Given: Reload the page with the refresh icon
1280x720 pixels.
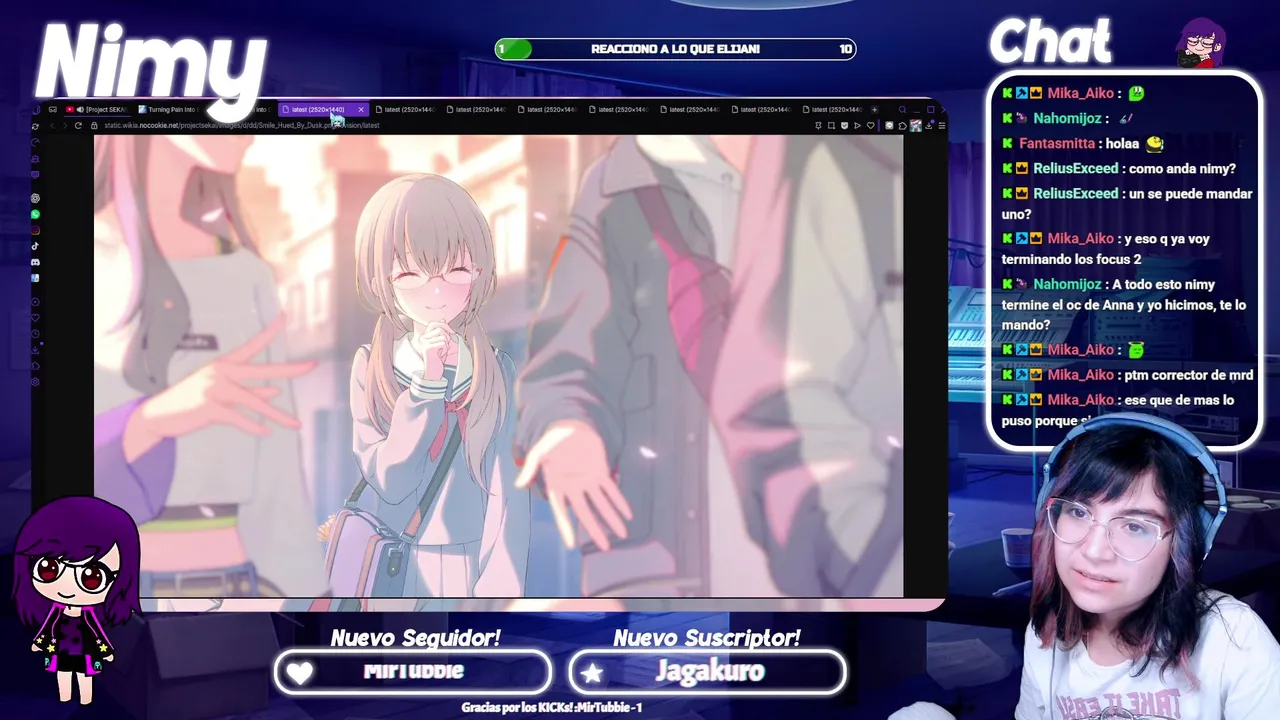Looking at the screenshot, I should [x=78, y=126].
